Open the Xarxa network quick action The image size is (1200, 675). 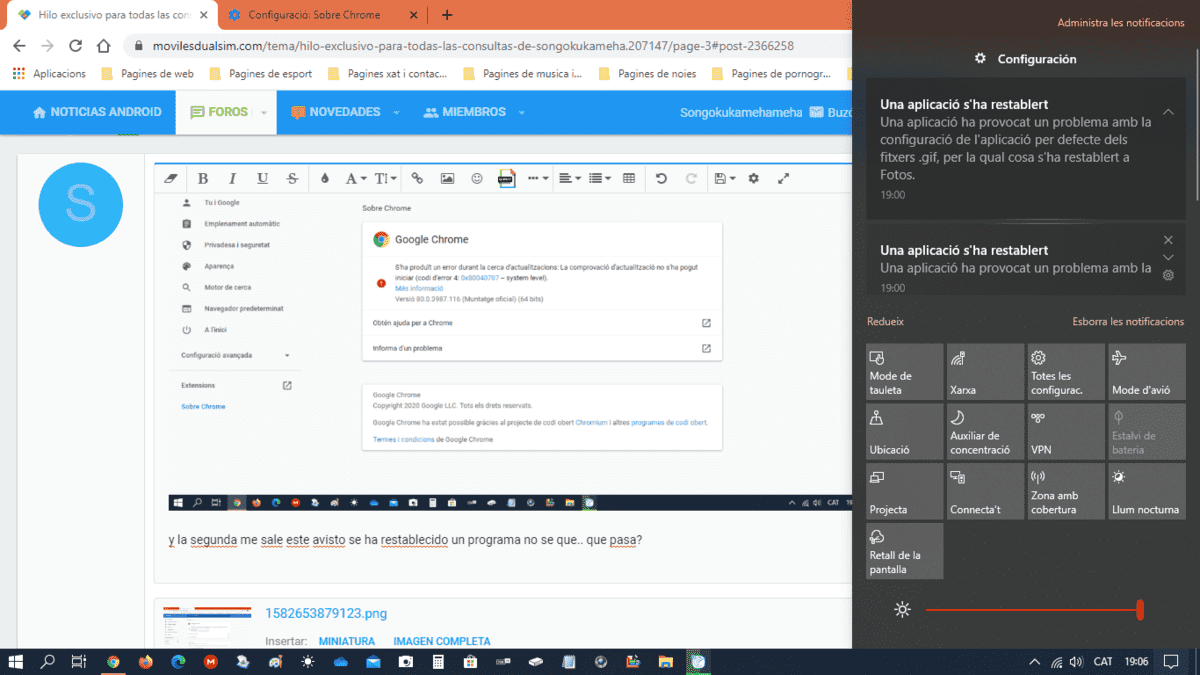tap(985, 372)
